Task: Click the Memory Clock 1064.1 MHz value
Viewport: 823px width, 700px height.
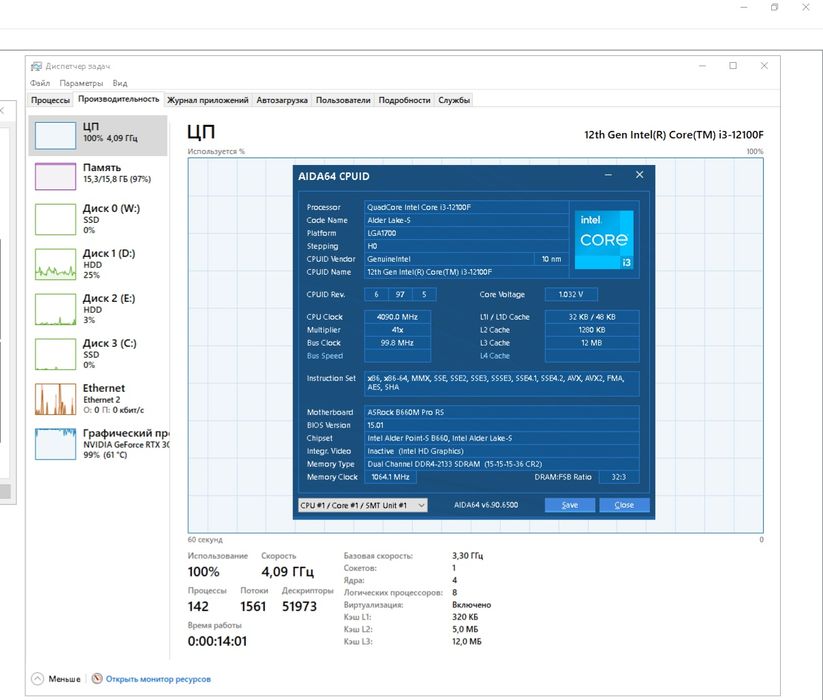Action: 390,477
